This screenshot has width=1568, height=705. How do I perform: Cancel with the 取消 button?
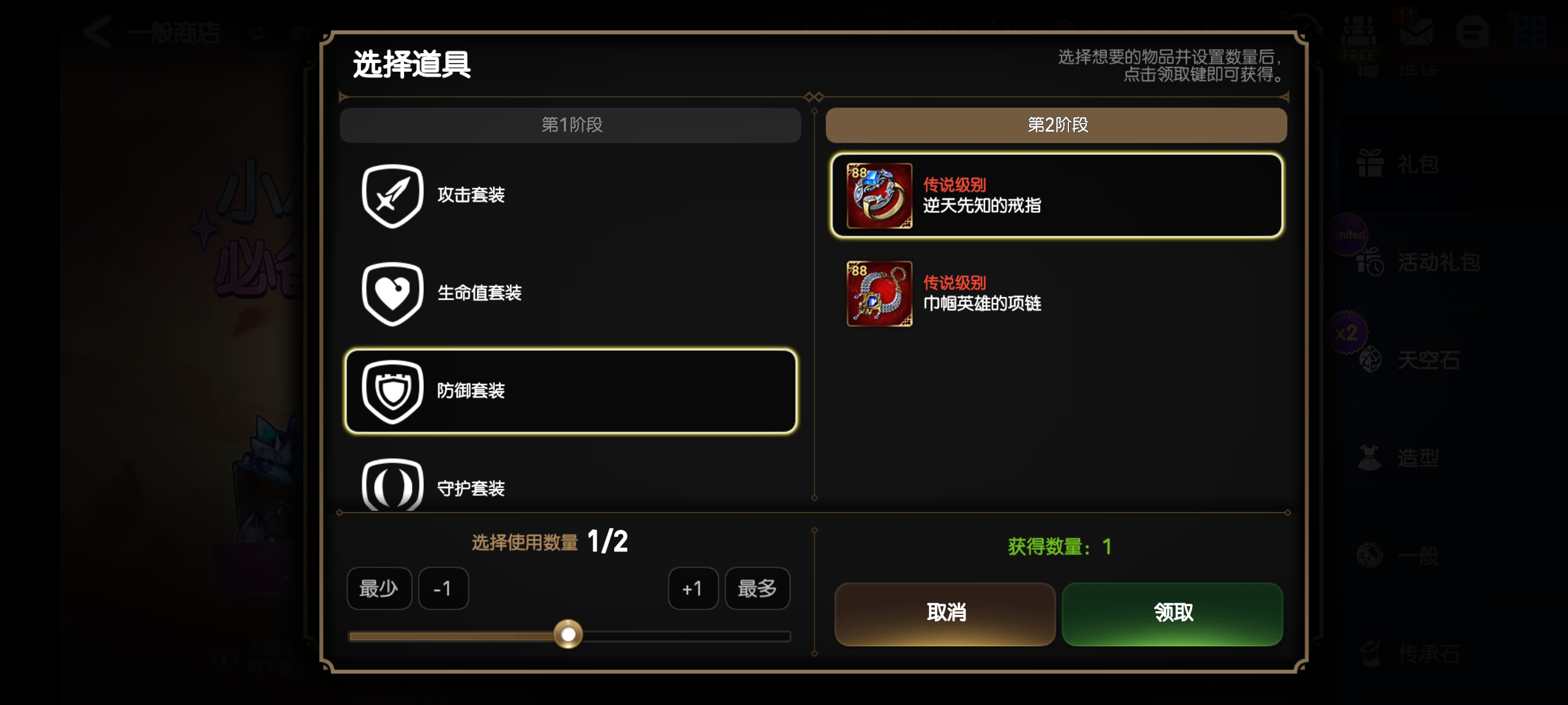point(945,613)
